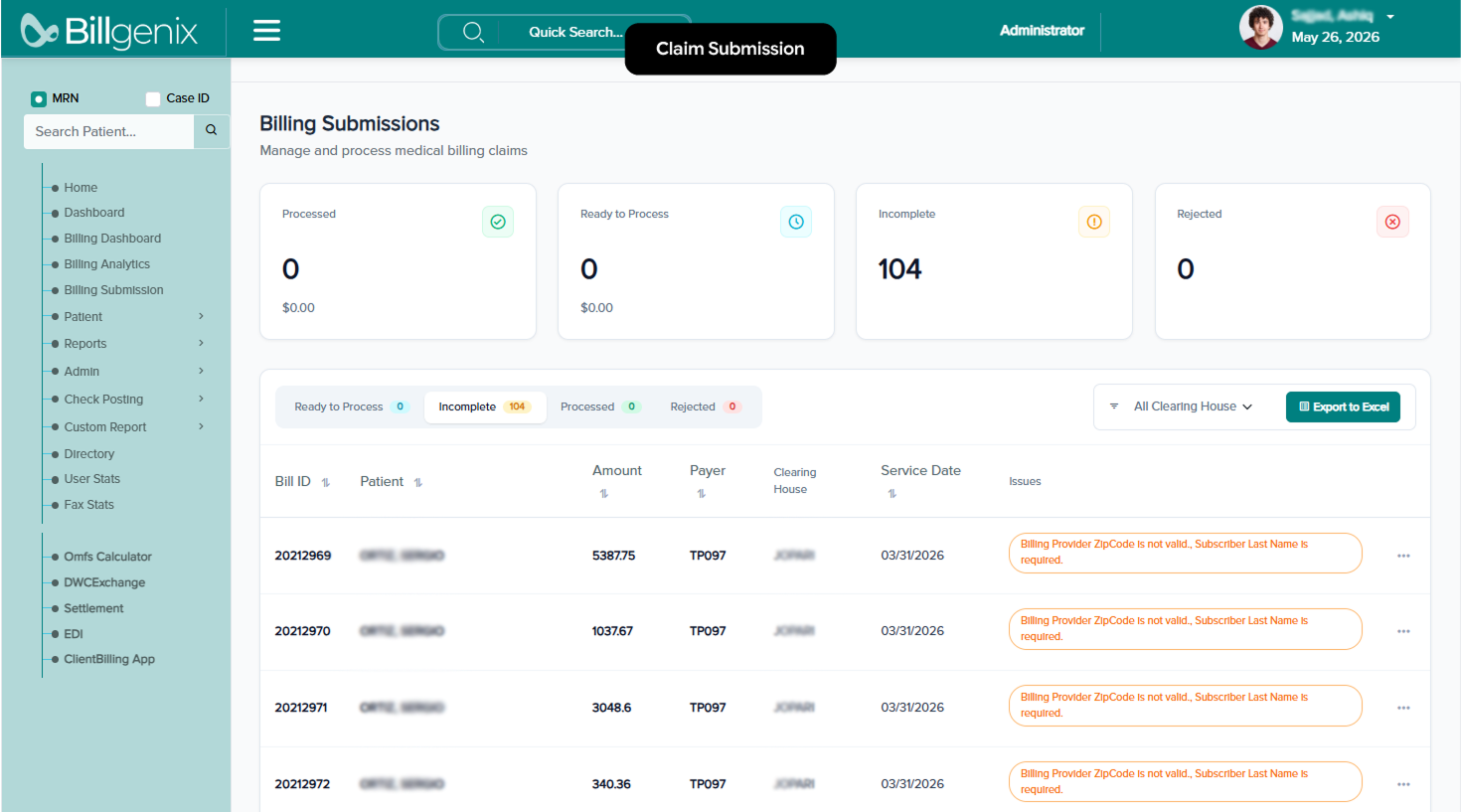This screenshot has width=1461, height=812.
Task: Open ClientBilling App in the sidebar
Action: tap(109, 659)
